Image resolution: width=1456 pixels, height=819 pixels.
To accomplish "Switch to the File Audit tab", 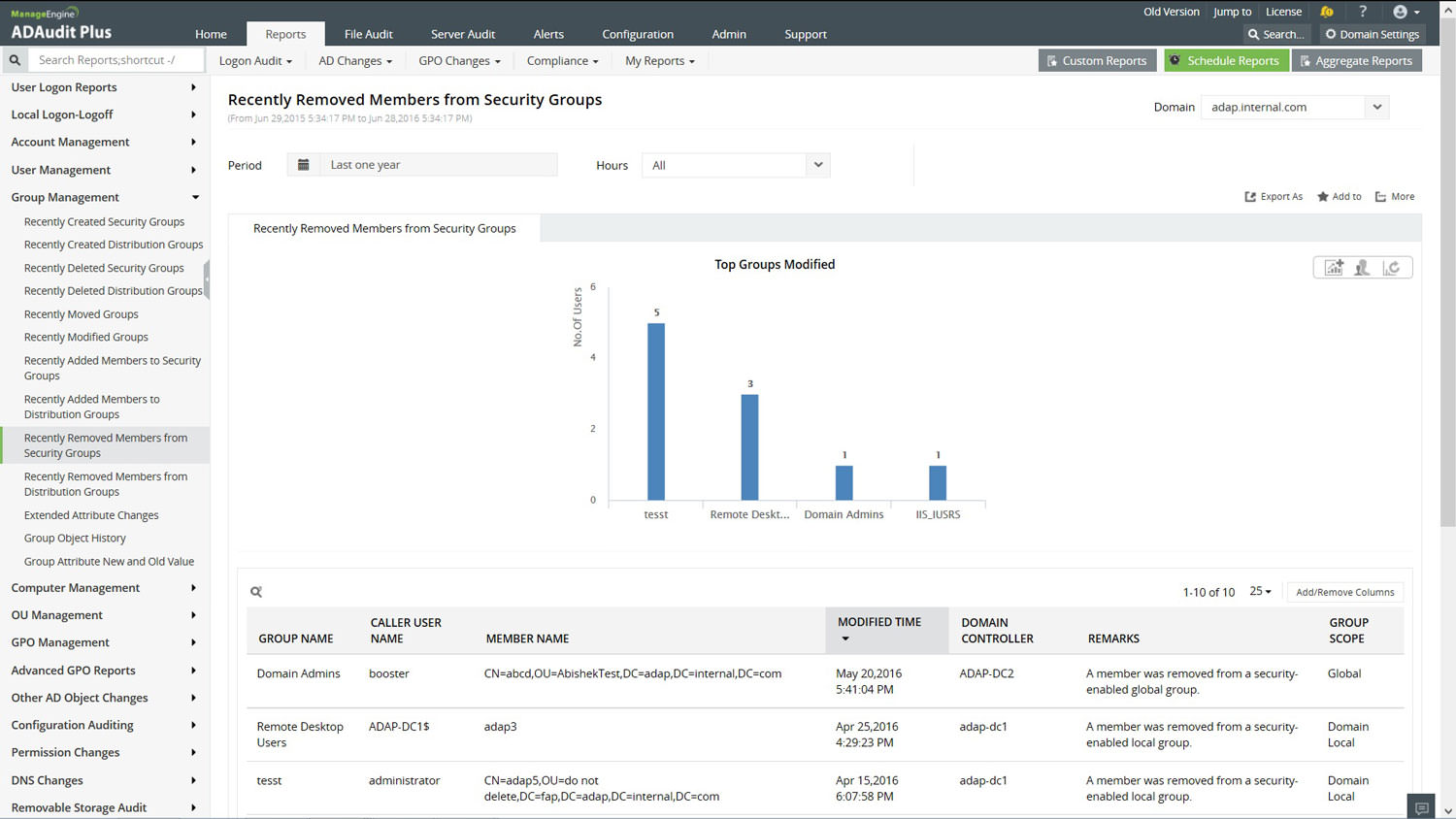I will click(368, 34).
